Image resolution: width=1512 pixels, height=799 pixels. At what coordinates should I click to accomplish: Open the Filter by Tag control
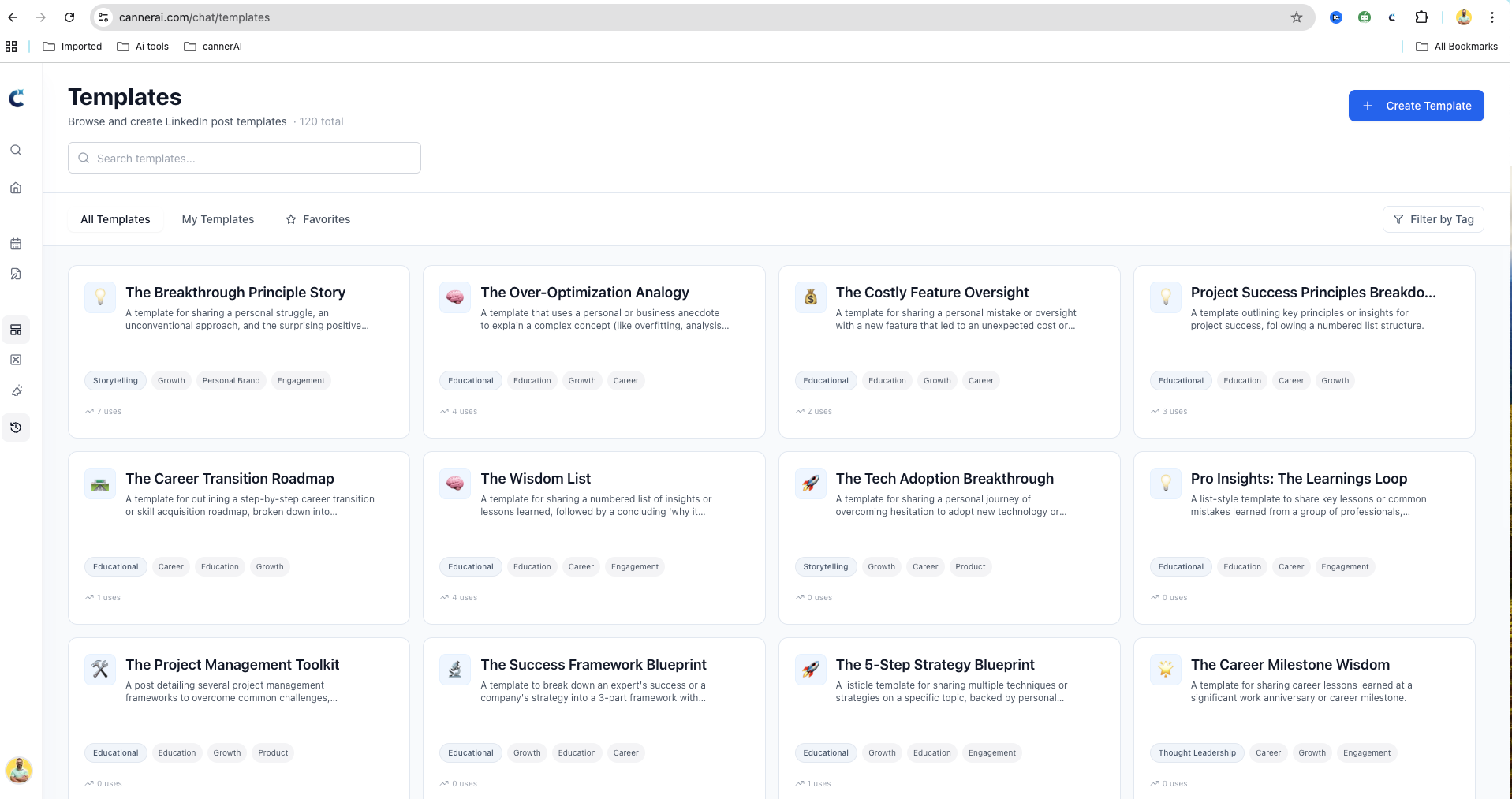pos(1432,219)
